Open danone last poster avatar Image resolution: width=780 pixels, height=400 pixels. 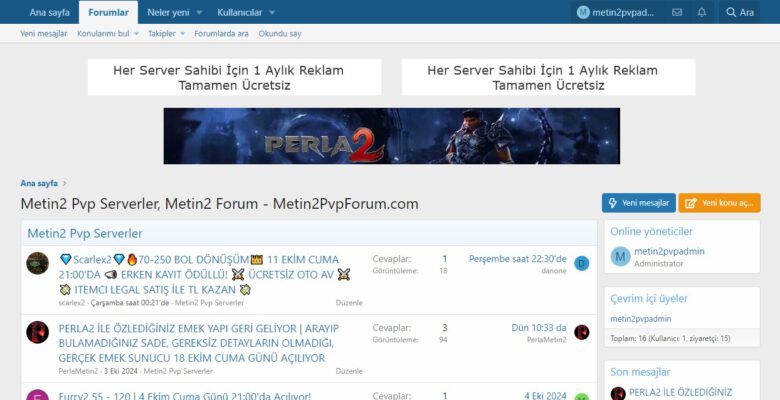(x=582, y=263)
